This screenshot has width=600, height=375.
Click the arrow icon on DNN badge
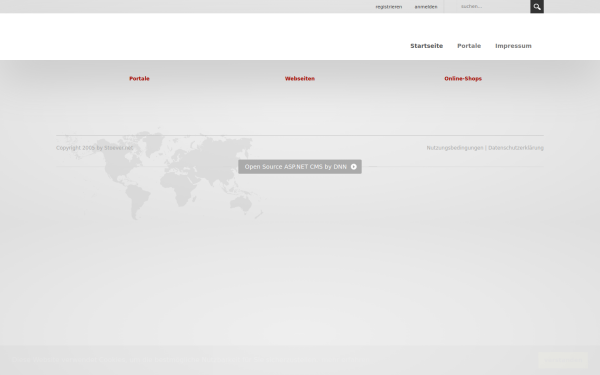[x=354, y=166]
